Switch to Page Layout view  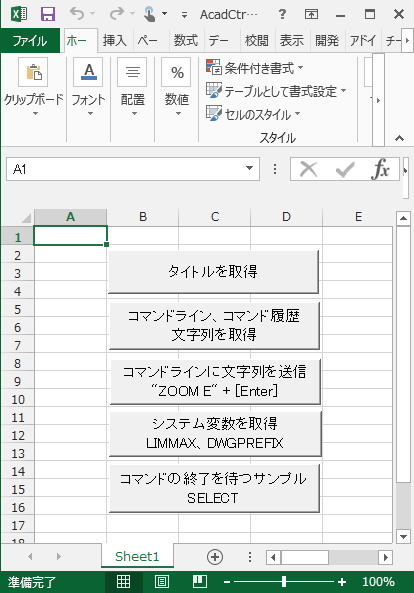click(x=162, y=582)
